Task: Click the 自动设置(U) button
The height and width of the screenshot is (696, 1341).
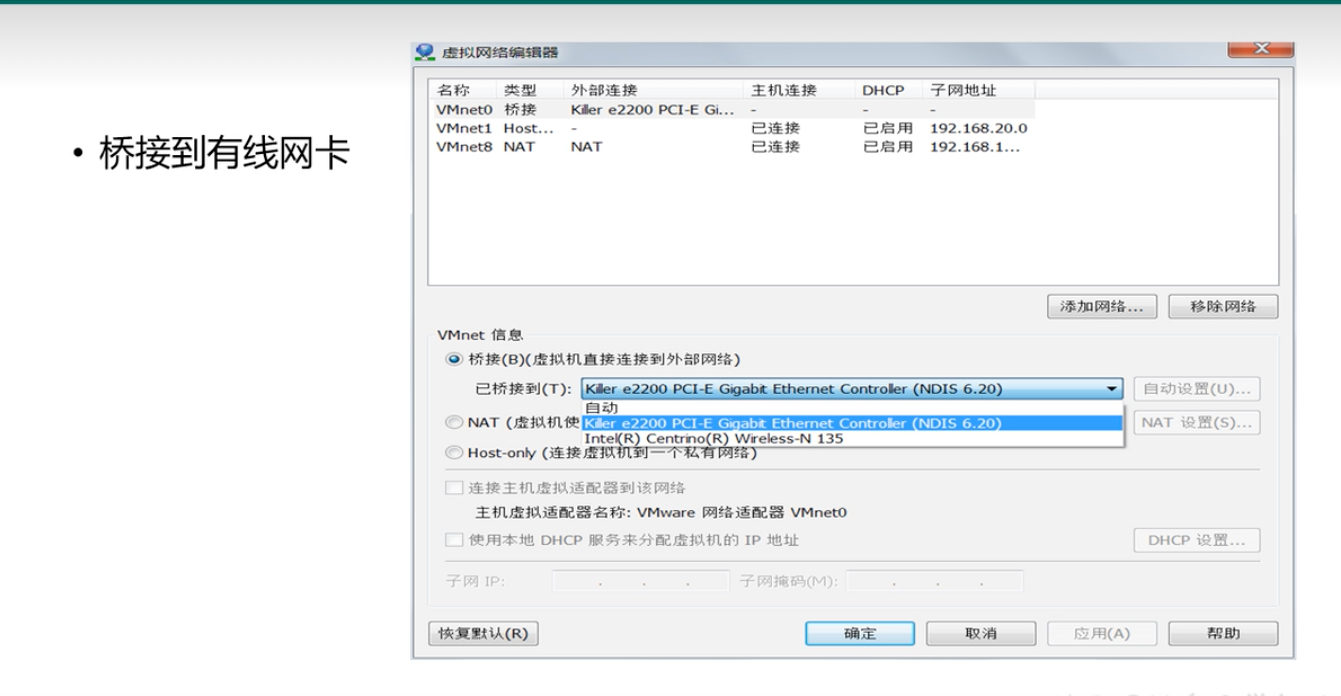Action: 1197,389
